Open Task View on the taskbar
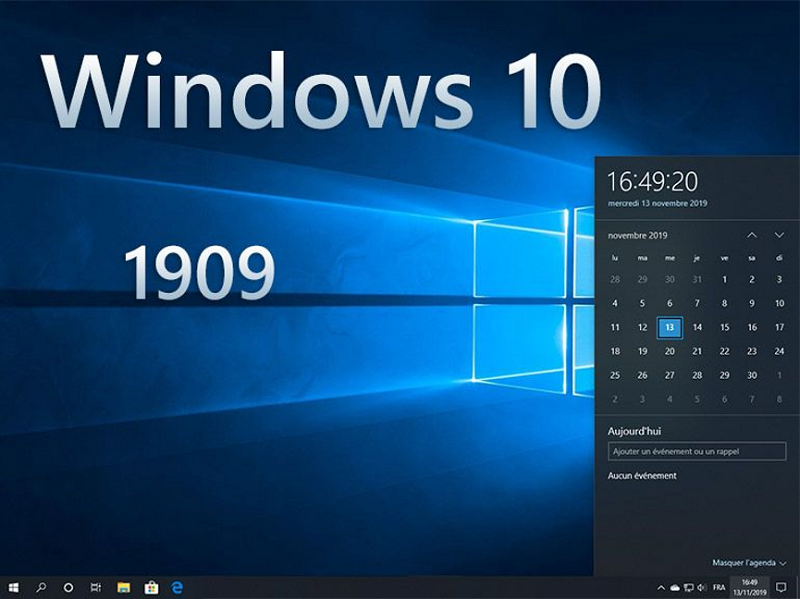 tap(96, 587)
